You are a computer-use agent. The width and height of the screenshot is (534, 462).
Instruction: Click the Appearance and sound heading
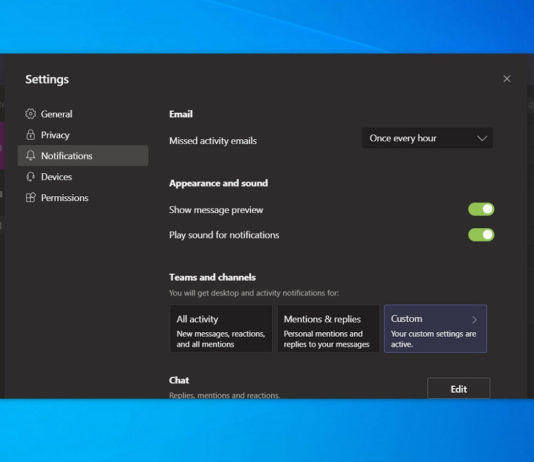[x=218, y=183]
